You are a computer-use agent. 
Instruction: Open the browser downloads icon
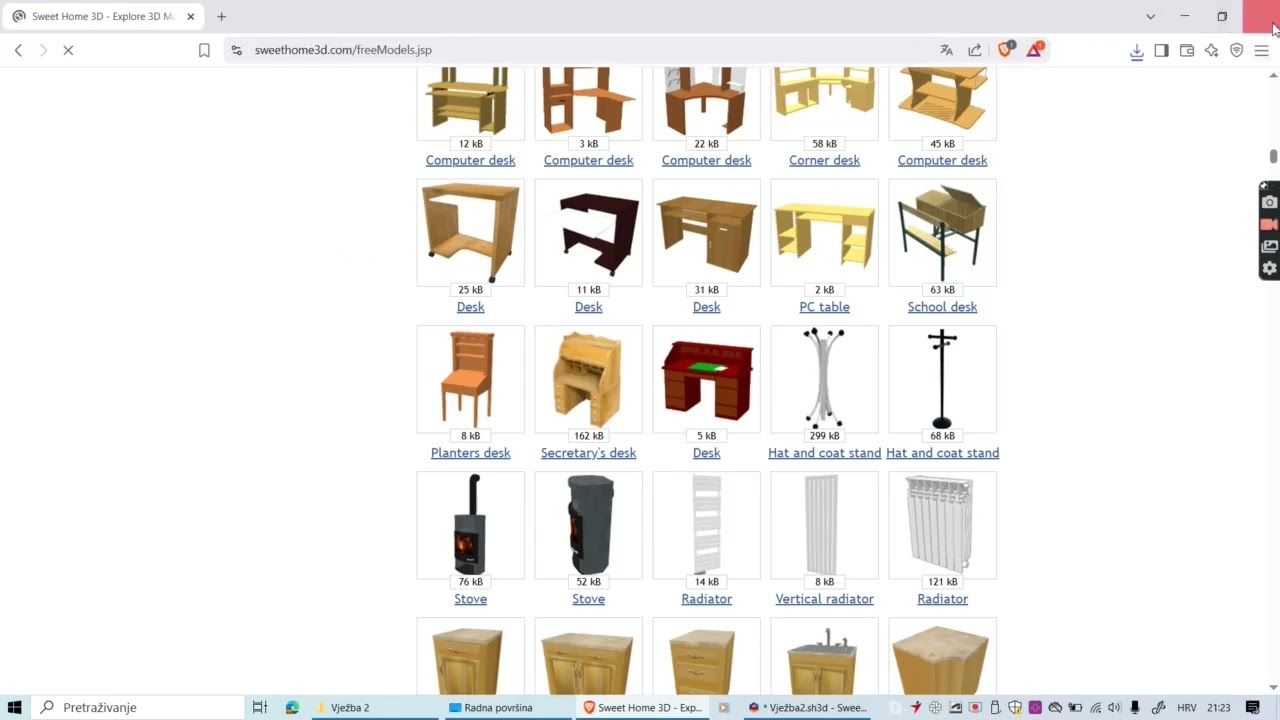click(x=1137, y=51)
